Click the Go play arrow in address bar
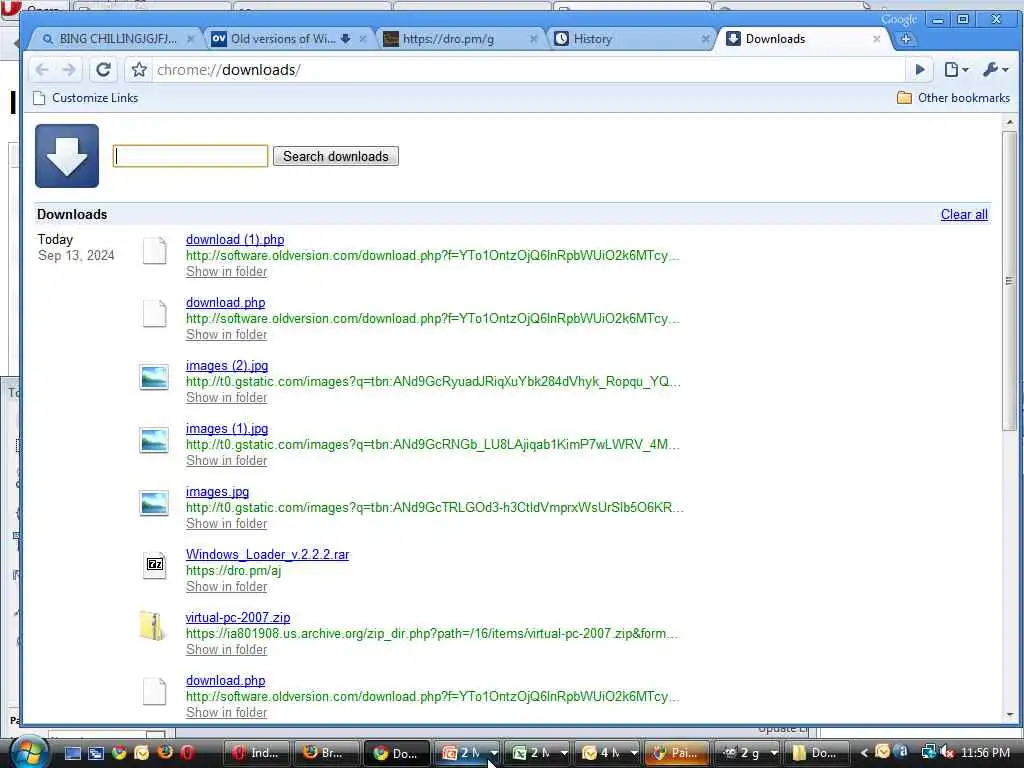The width and height of the screenshot is (1024, 768). [x=920, y=69]
